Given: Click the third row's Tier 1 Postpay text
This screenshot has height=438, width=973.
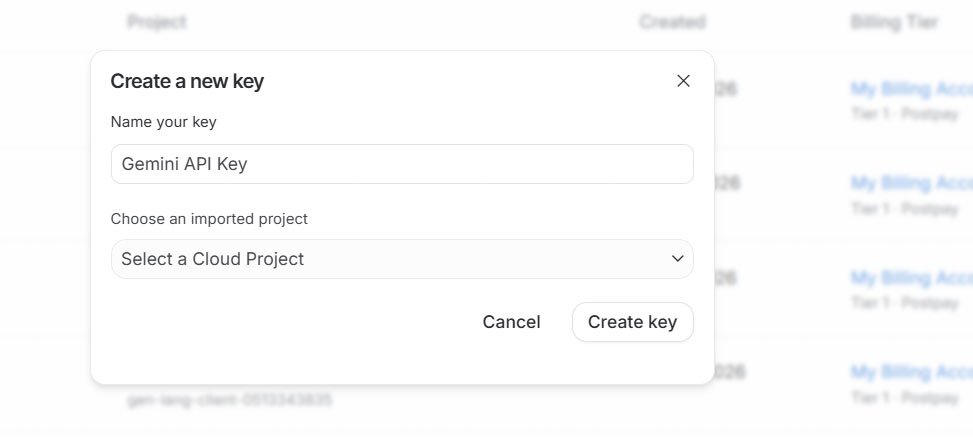Looking at the screenshot, I should [x=904, y=303].
